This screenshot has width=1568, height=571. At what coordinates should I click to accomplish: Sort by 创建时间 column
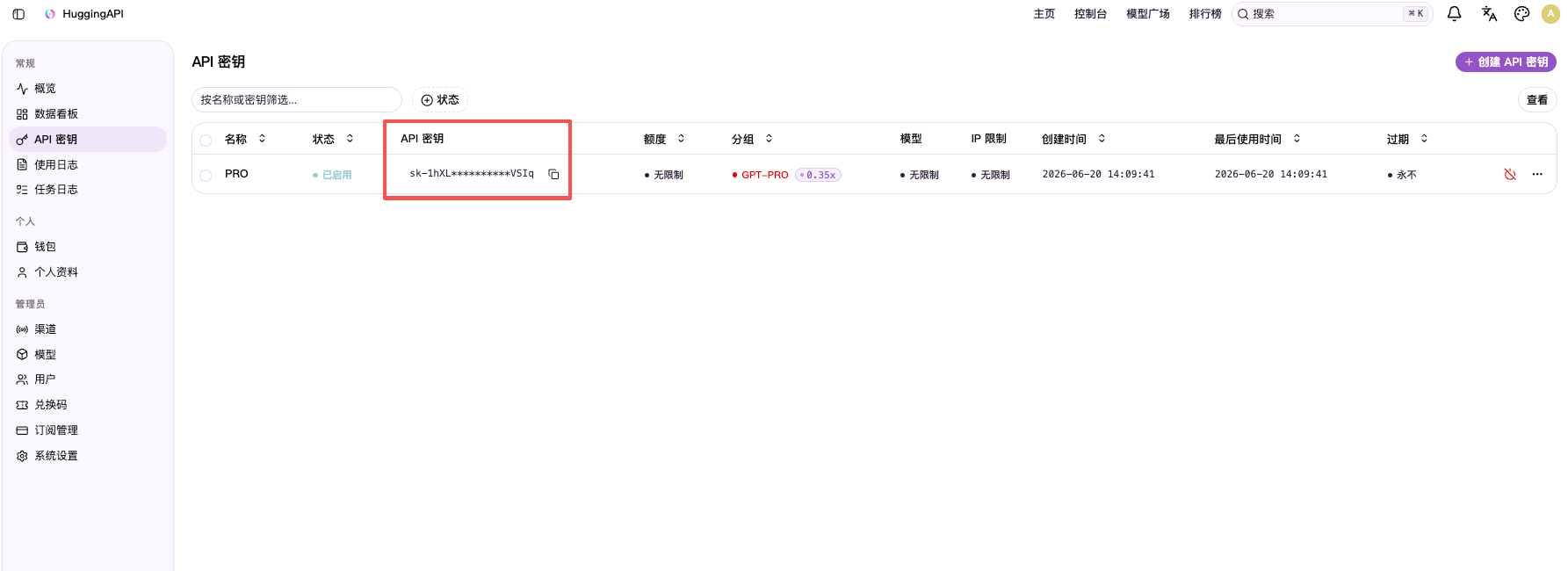click(x=1073, y=139)
